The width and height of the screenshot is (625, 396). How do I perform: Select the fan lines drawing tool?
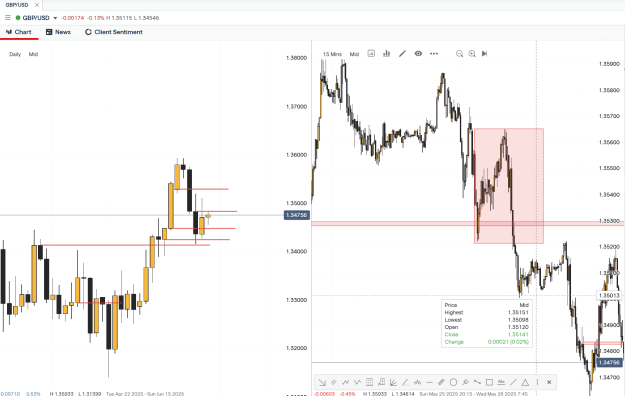click(x=393, y=382)
